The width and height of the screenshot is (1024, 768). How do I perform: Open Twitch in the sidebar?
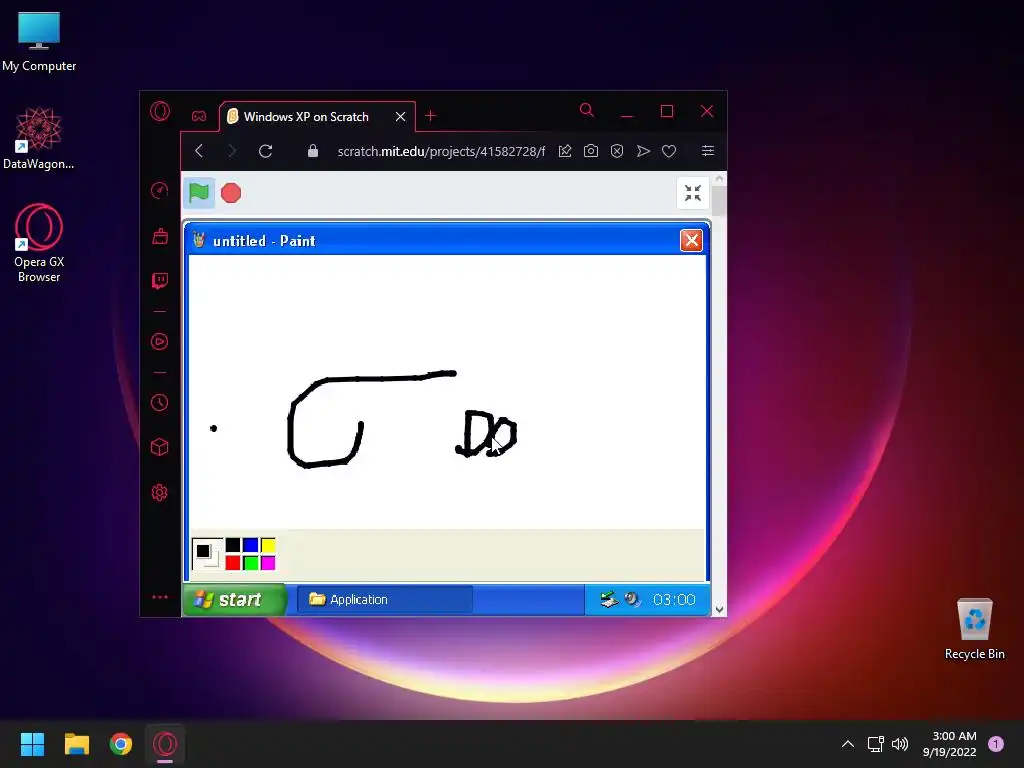[160, 281]
